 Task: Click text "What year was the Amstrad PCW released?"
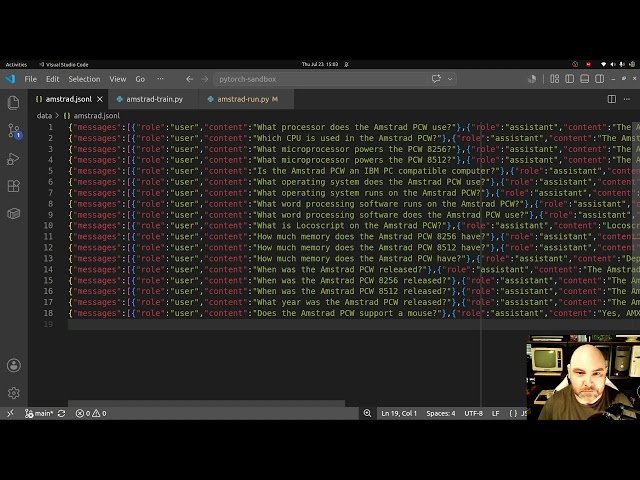(351, 302)
